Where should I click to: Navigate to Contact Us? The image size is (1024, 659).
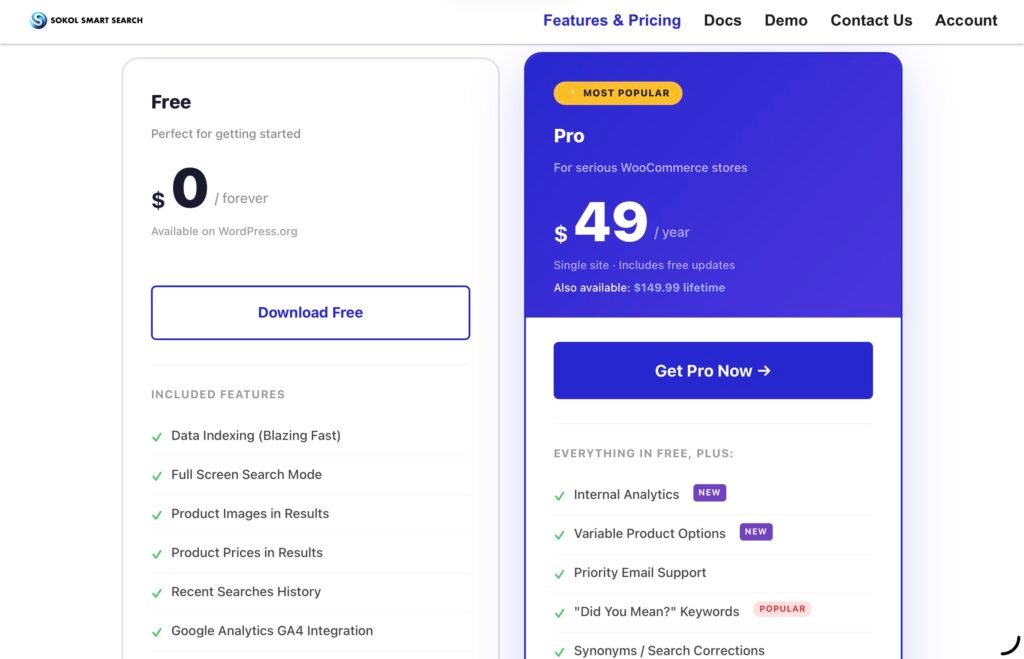pos(871,20)
